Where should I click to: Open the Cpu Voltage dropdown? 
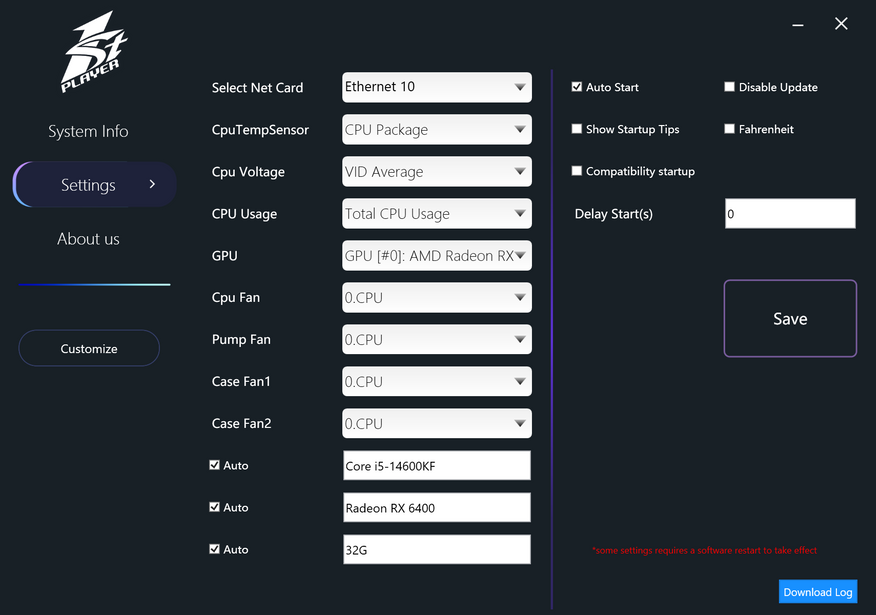click(436, 171)
